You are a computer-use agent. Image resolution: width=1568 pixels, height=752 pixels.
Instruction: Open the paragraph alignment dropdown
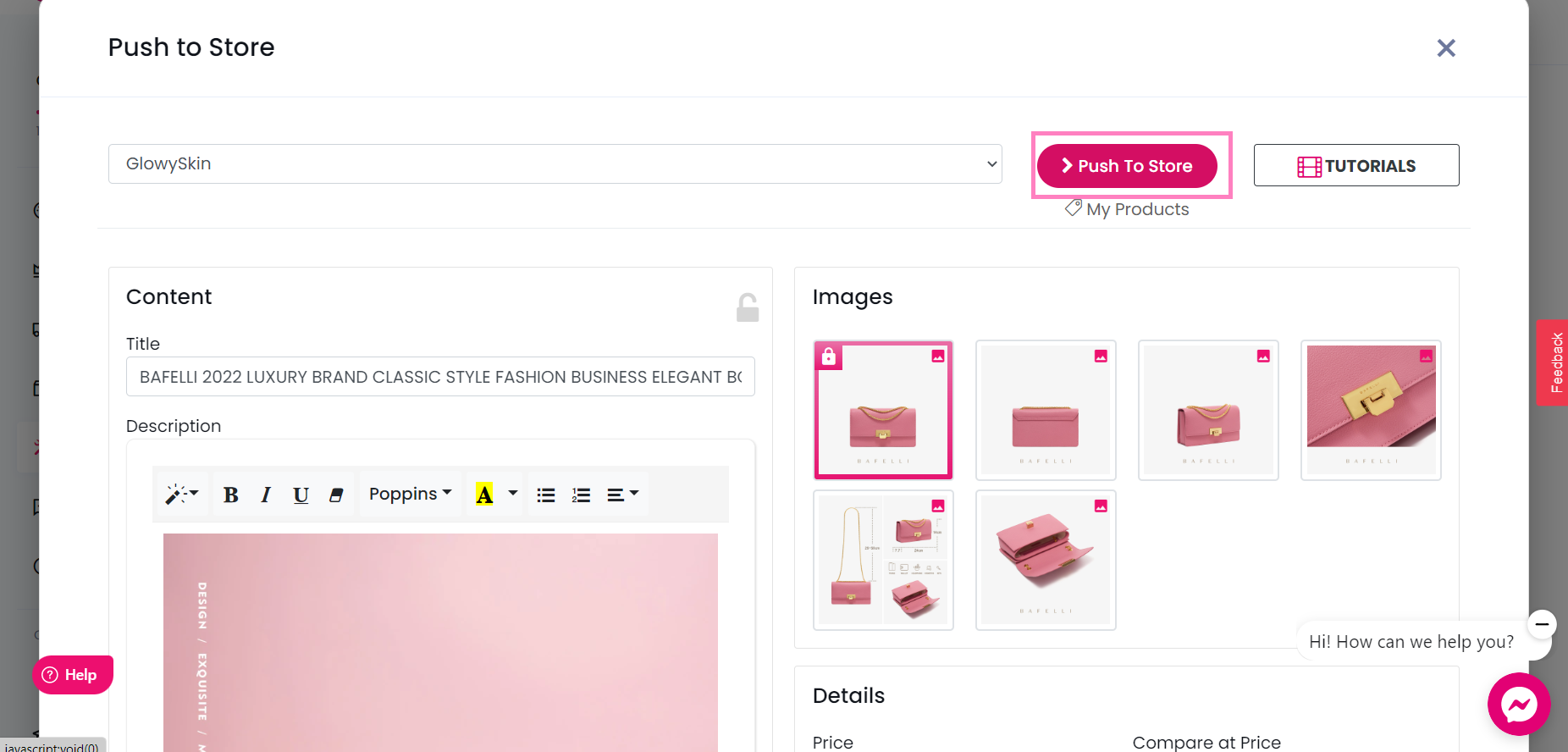[622, 495]
